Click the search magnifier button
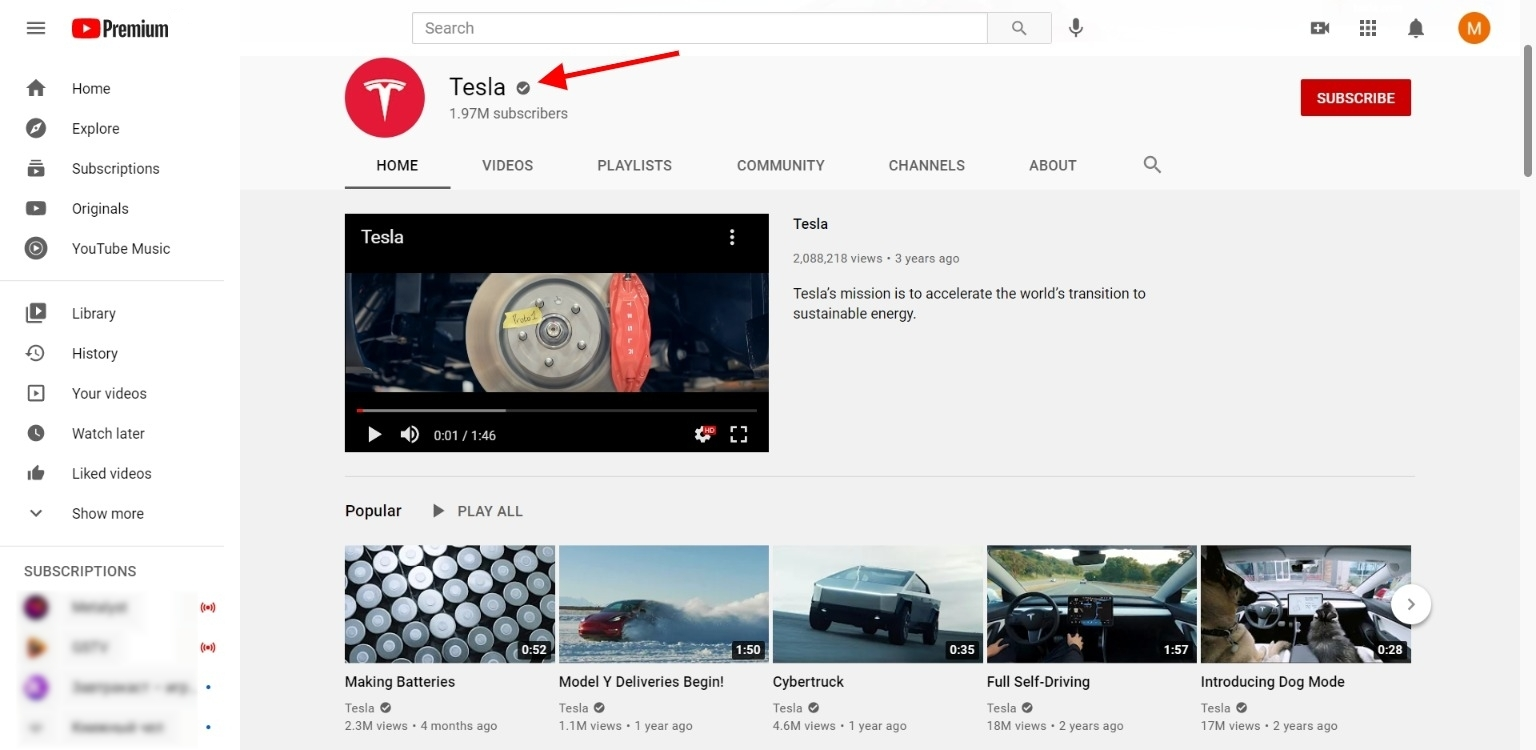 coord(1019,28)
